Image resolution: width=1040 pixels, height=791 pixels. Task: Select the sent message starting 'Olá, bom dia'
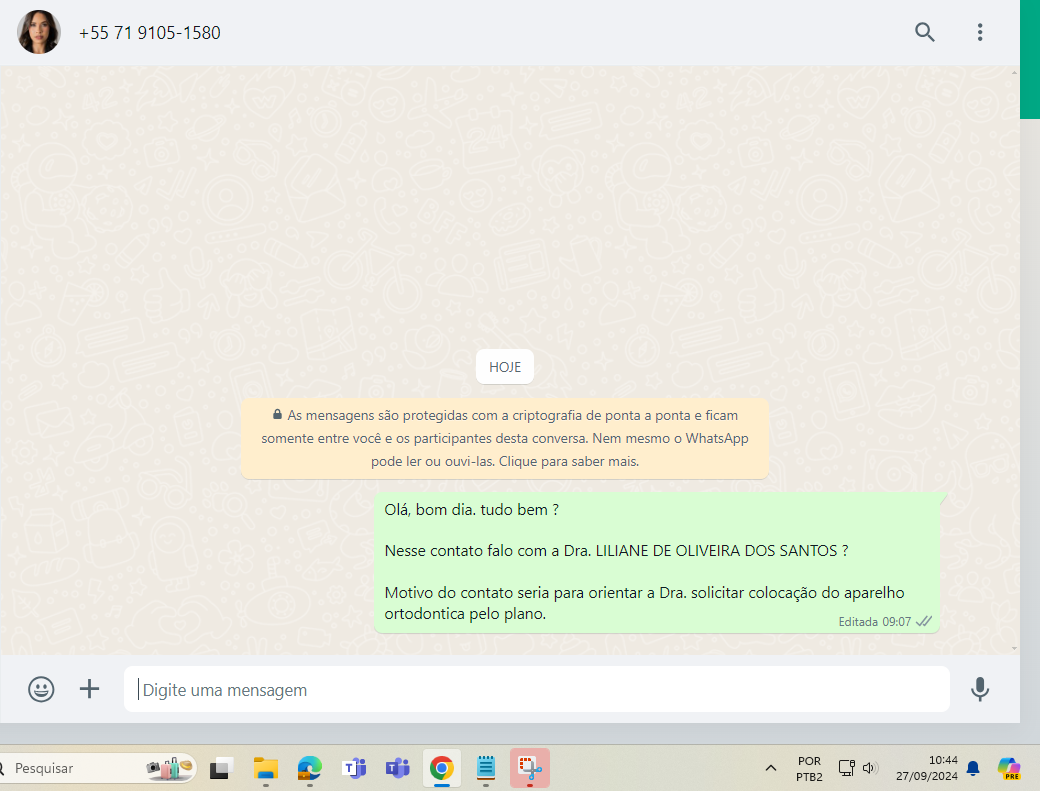[657, 562]
